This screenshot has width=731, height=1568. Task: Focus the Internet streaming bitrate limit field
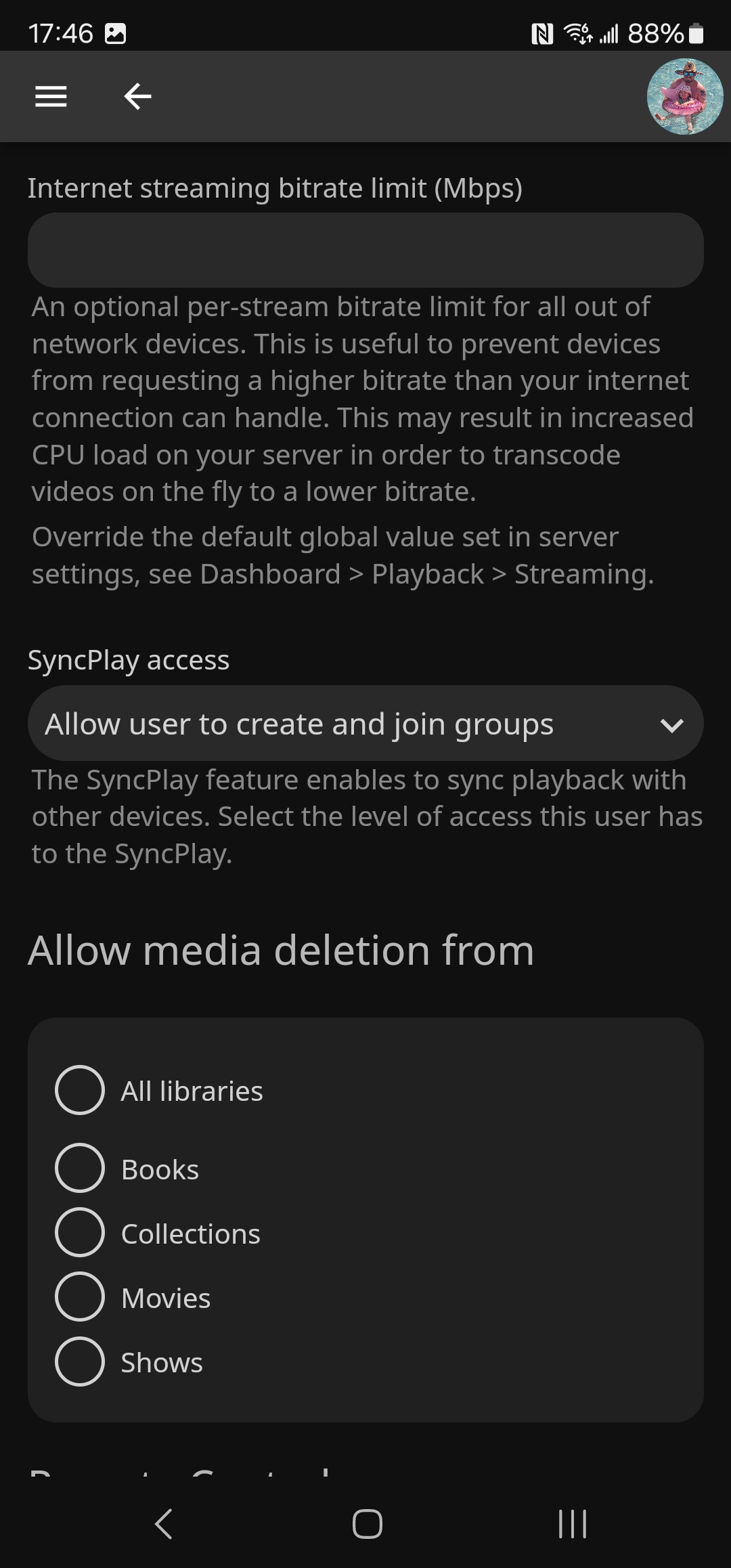(x=365, y=251)
